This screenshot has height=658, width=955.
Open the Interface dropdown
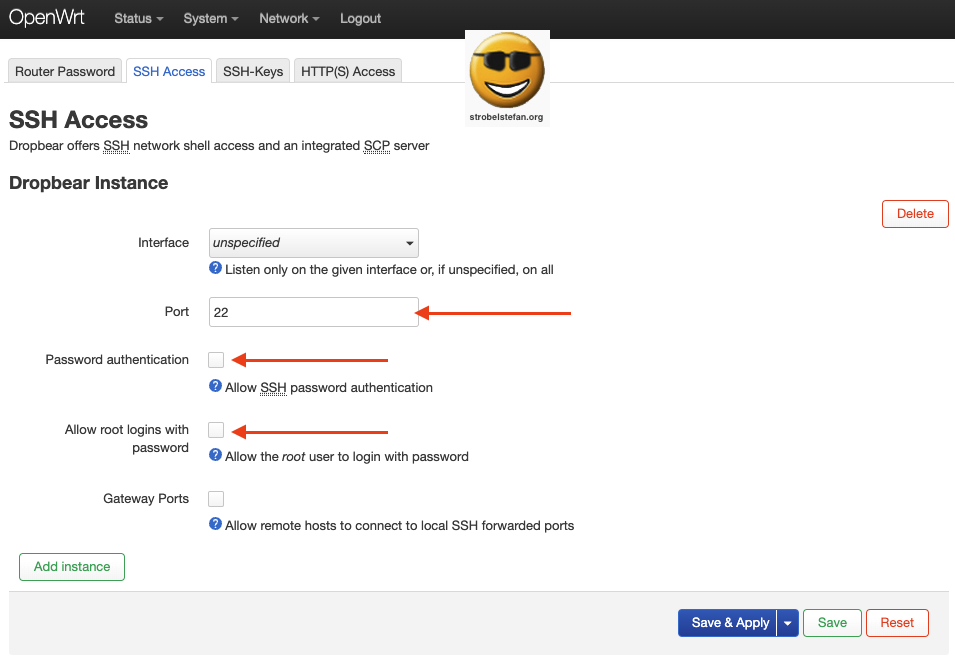313,242
